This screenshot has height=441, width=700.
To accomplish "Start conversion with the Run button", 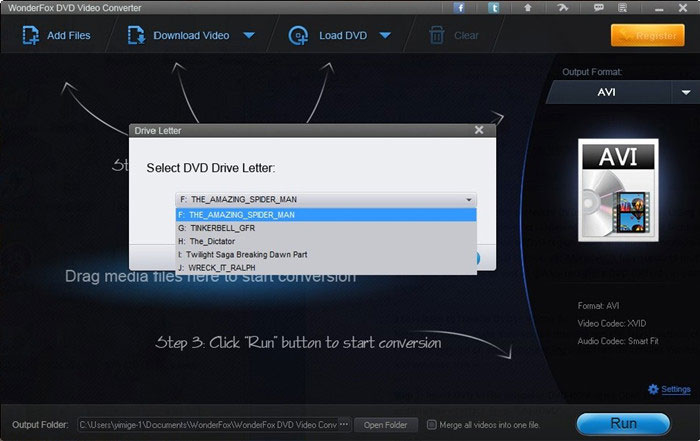I will (623, 423).
